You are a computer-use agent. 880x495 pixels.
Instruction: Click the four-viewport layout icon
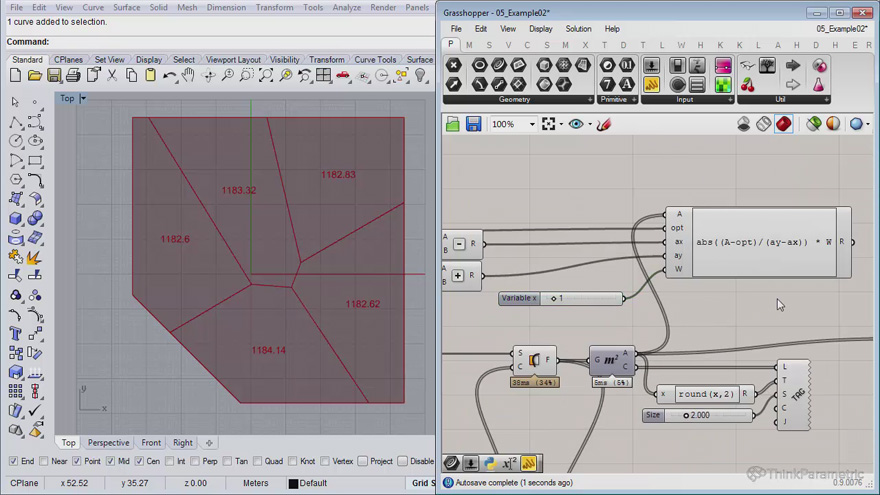(323, 75)
